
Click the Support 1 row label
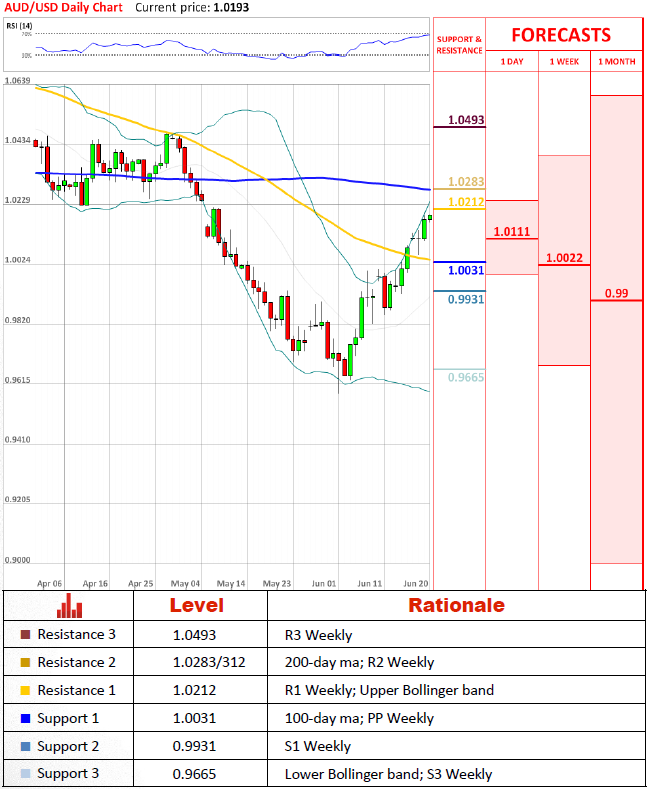tap(68, 719)
